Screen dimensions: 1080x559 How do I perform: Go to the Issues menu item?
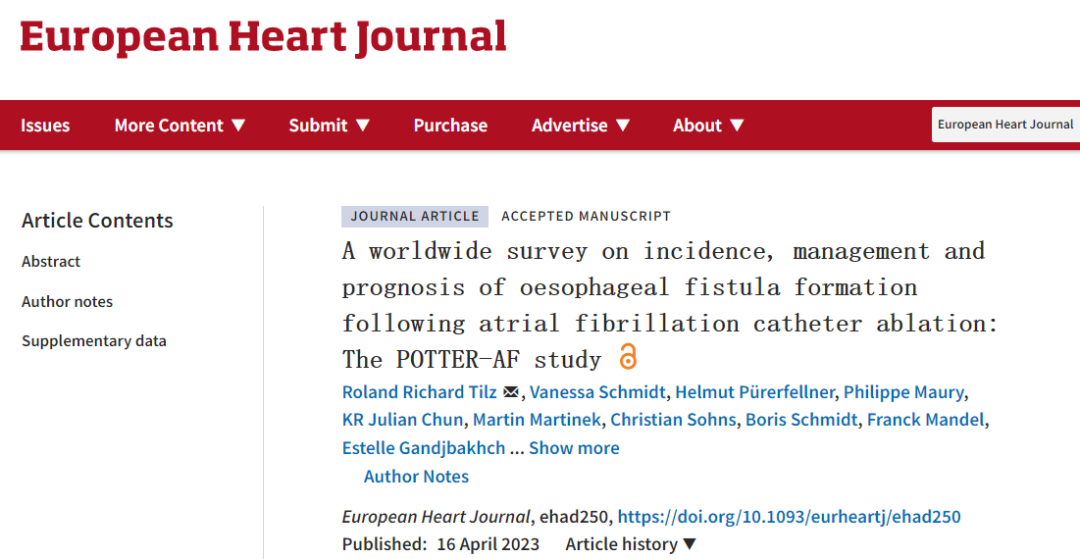[x=45, y=125]
